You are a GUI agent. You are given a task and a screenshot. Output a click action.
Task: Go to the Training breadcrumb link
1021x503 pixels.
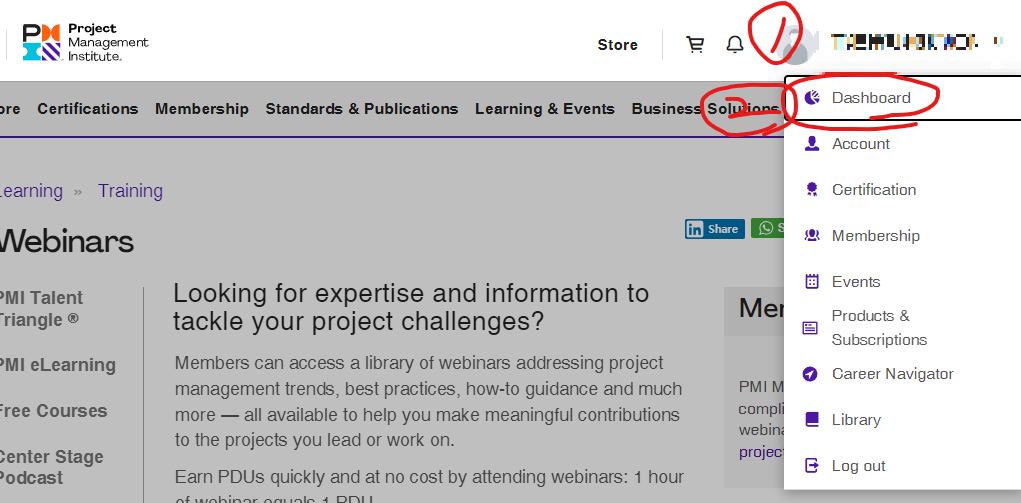(130, 191)
